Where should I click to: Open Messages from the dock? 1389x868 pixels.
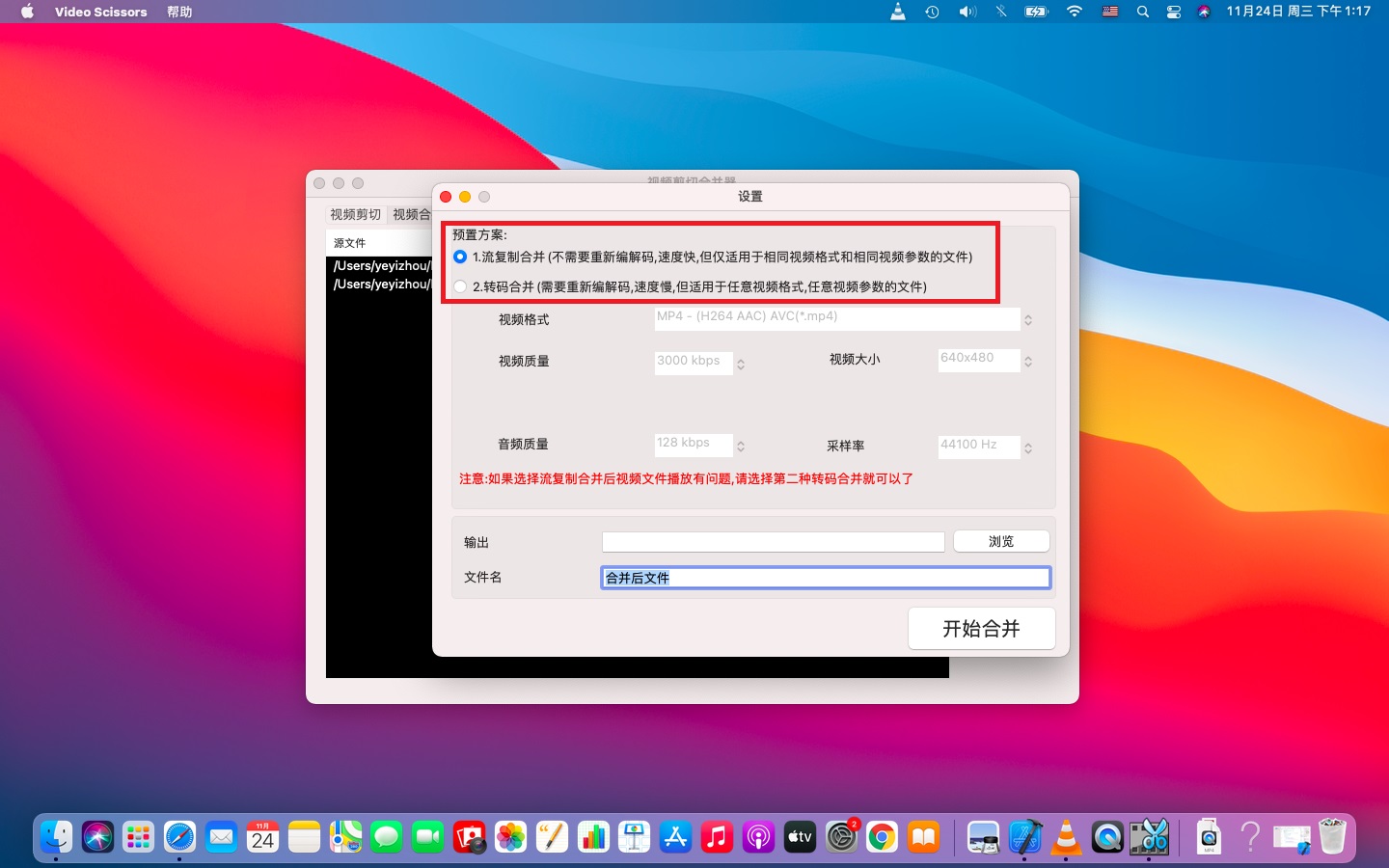(387, 837)
